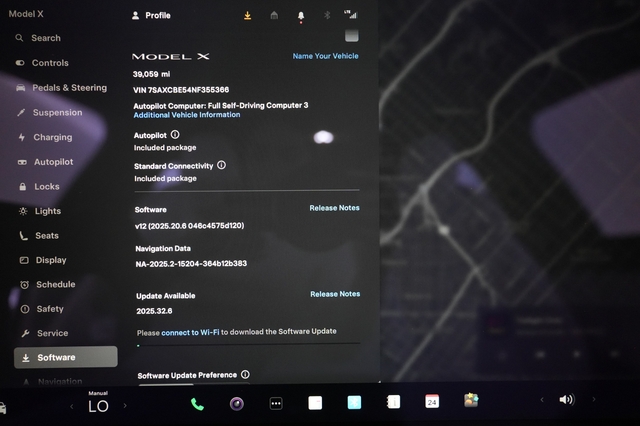Lower volume with left chevron
The image size is (640, 426).
542,400
